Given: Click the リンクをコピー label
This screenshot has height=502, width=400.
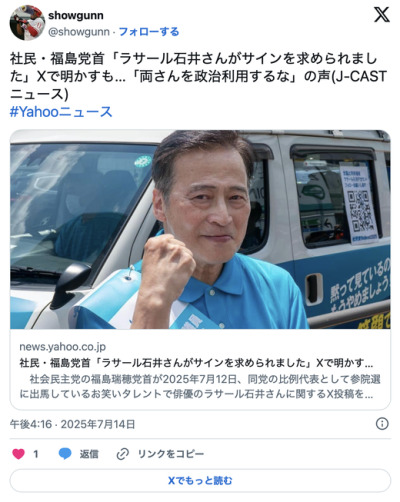Looking at the screenshot, I should coord(171,454).
